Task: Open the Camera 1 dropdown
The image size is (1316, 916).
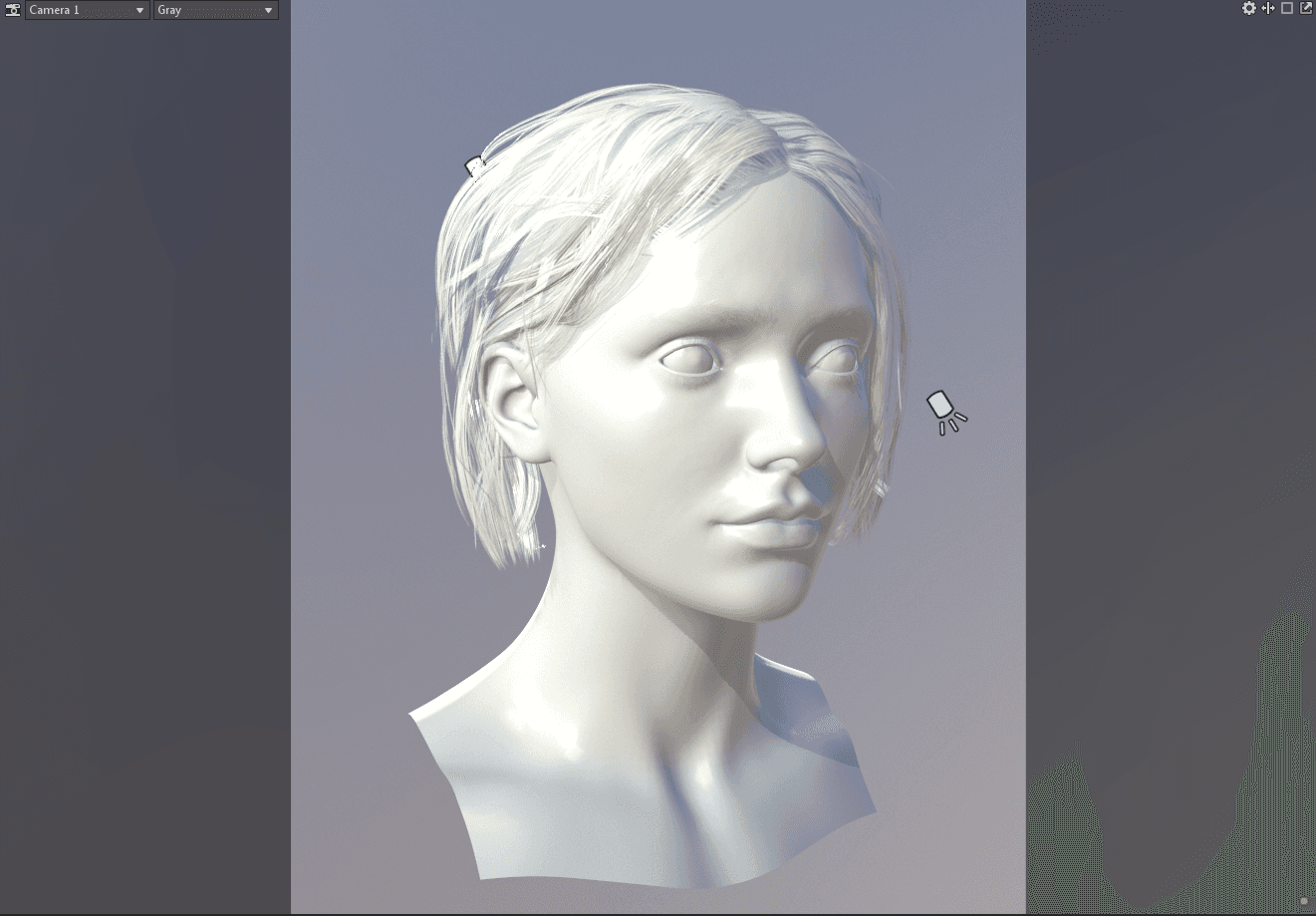Action: 88,10
